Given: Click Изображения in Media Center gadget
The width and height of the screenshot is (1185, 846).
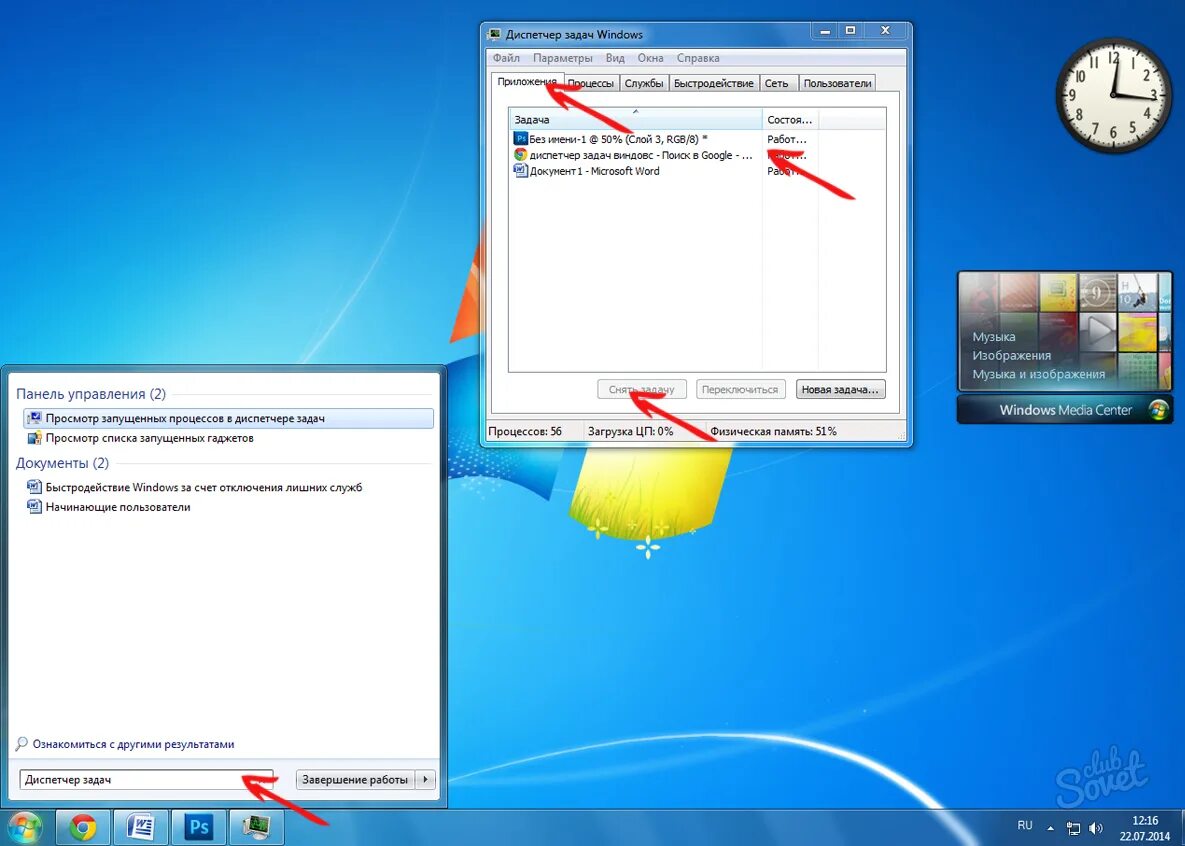Looking at the screenshot, I should [1011, 355].
